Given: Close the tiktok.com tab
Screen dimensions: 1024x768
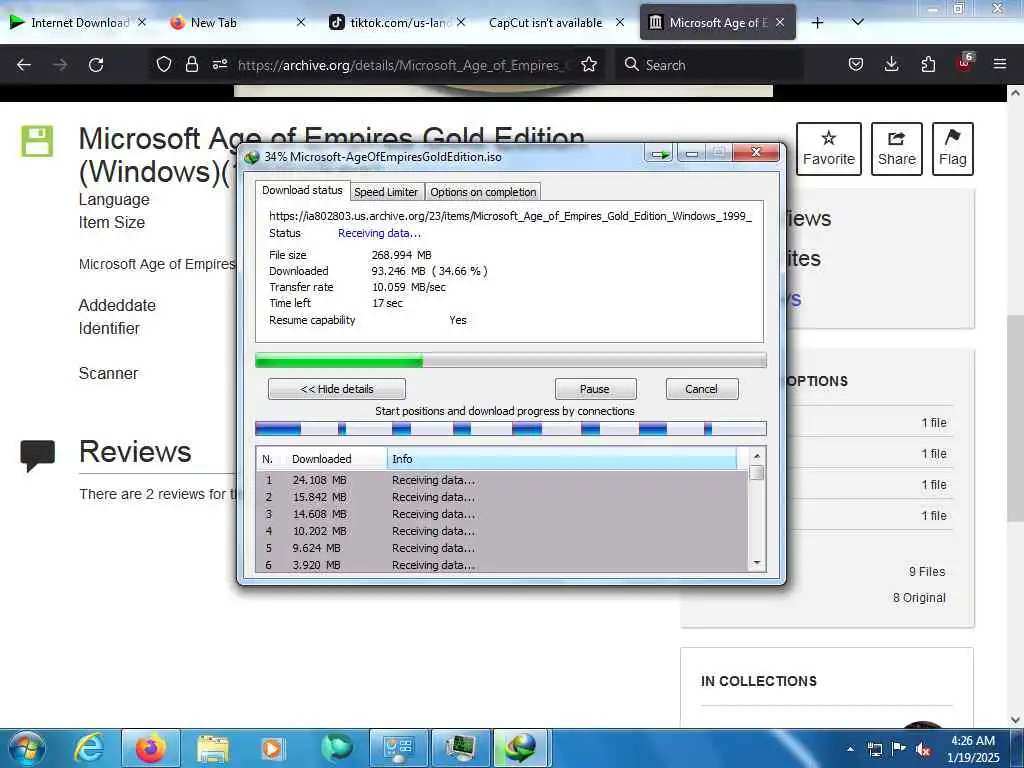Looking at the screenshot, I should pyautogui.click(x=461, y=22).
